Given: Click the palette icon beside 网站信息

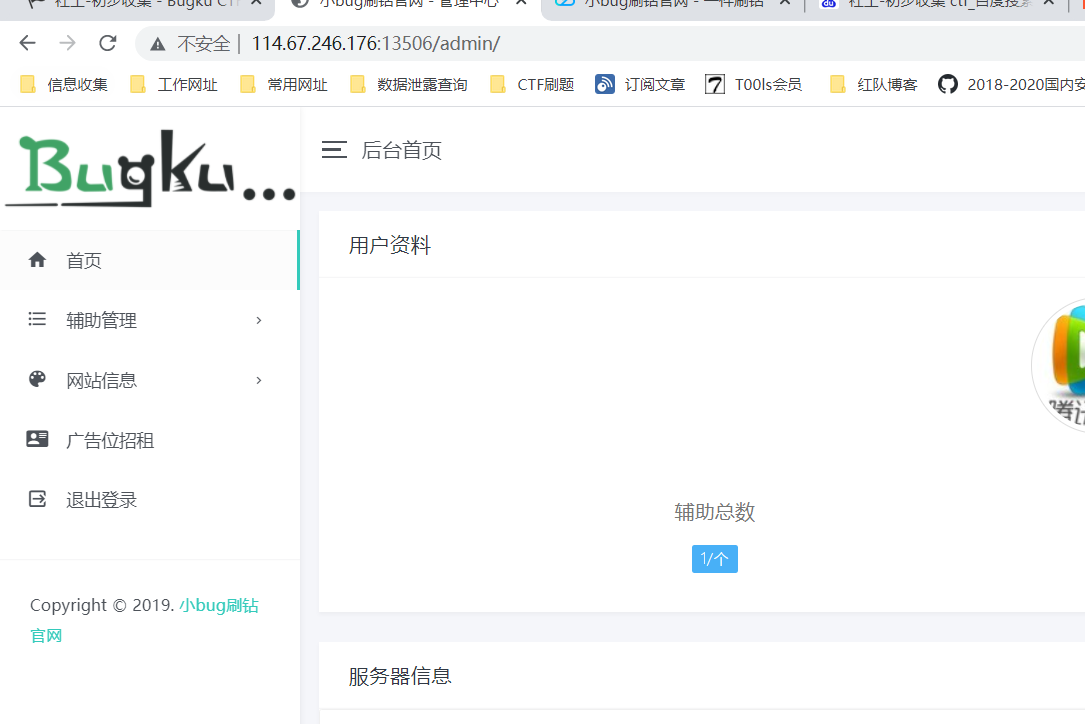Looking at the screenshot, I should (37, 379).
